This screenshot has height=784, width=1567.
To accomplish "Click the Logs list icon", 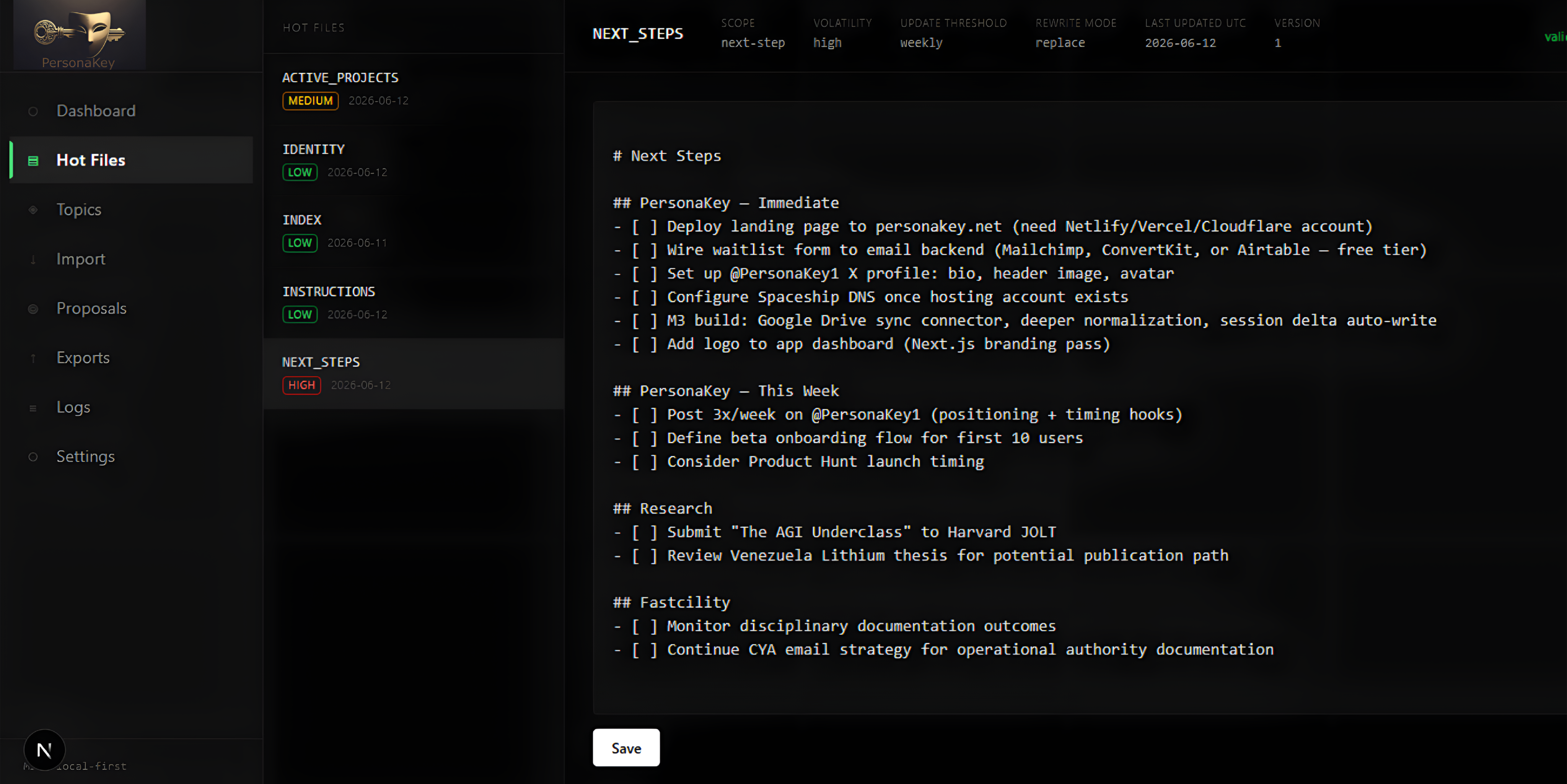I will pyautogui.click(x=33, y=408).
